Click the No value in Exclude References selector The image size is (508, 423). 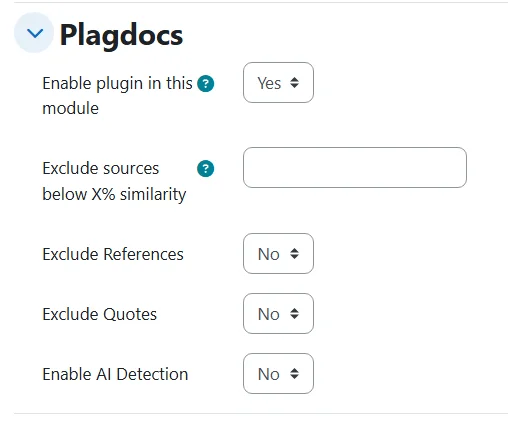click(x=268, y=254)
